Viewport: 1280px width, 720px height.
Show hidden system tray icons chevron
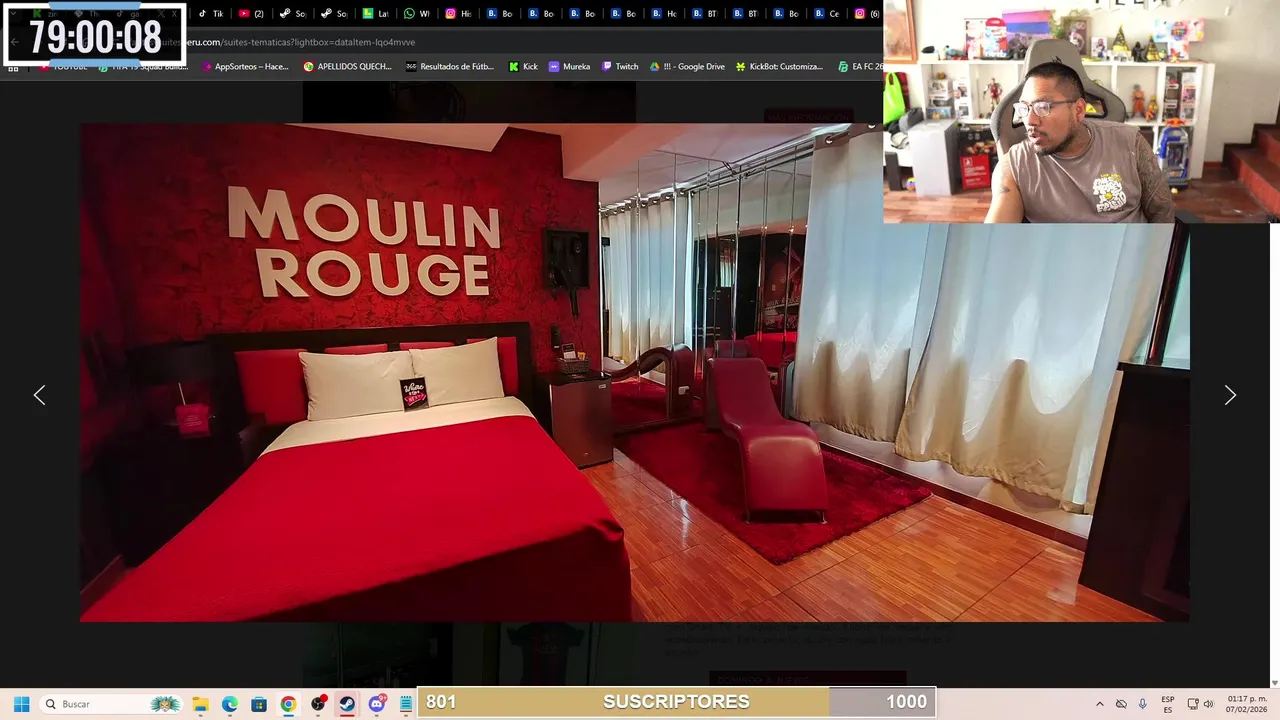click(x=1099, y=704)
